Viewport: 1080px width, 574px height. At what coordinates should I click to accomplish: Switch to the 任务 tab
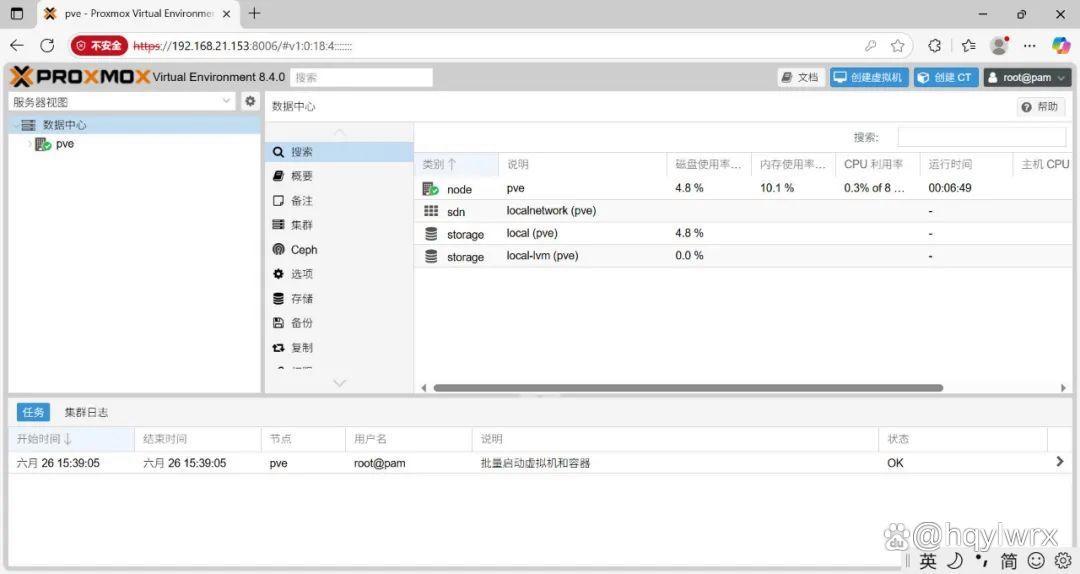(33, 412)
